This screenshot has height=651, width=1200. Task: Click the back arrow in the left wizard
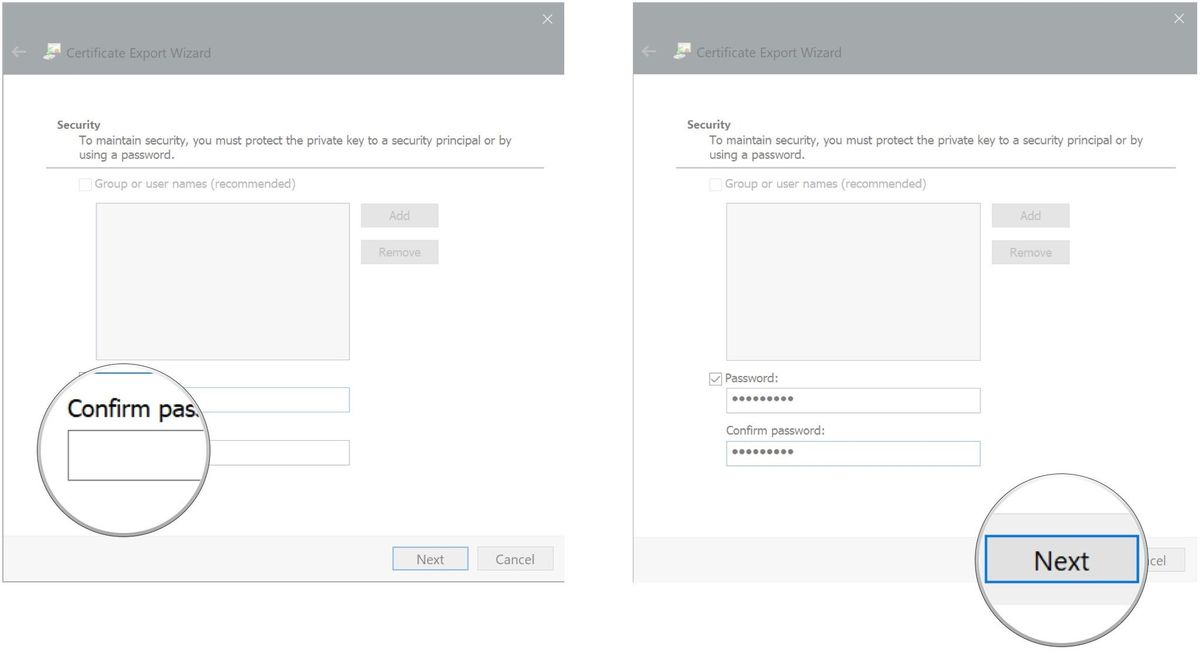coord(19,51)
